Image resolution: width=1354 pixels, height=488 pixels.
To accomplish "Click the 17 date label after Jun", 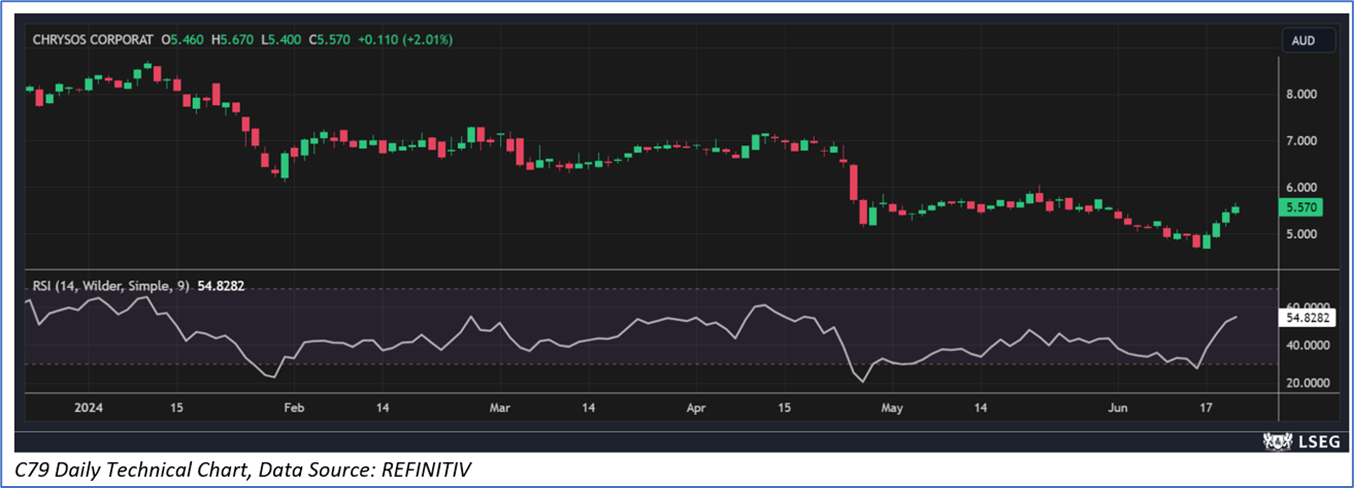I will tap(1206, 408).
